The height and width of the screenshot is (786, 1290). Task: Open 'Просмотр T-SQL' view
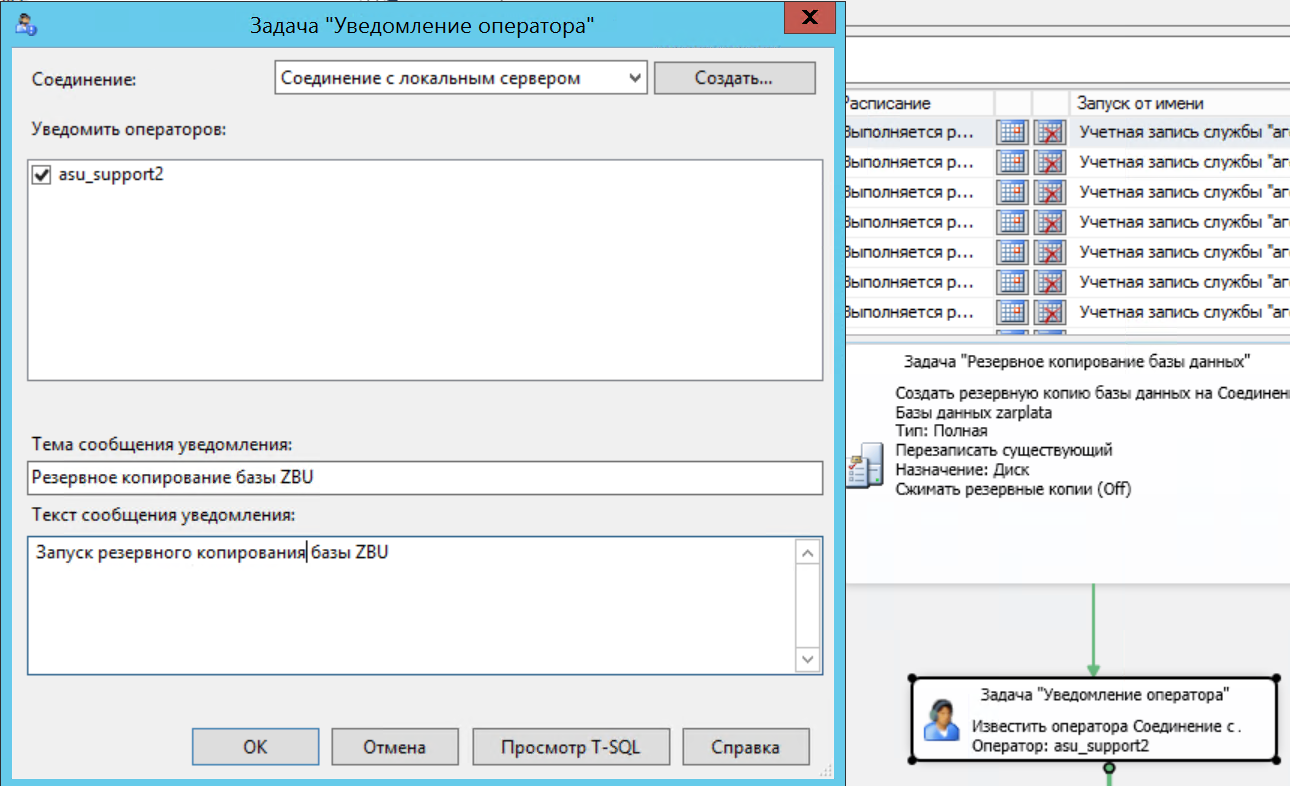[x=570, y=747]
